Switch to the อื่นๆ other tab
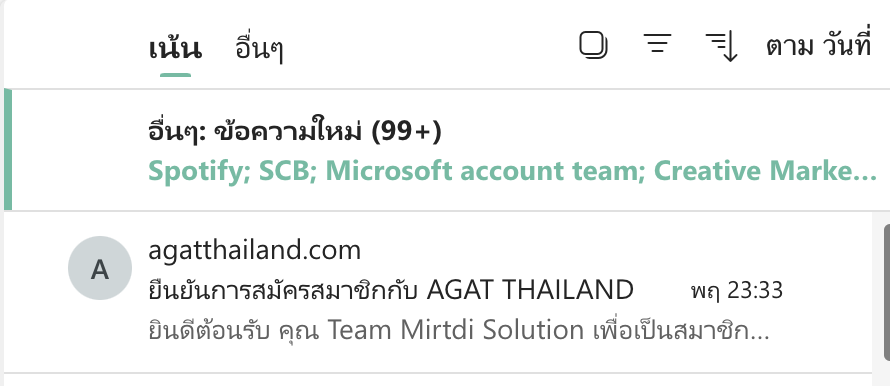 pyautogui.click(x=259, y=49)
